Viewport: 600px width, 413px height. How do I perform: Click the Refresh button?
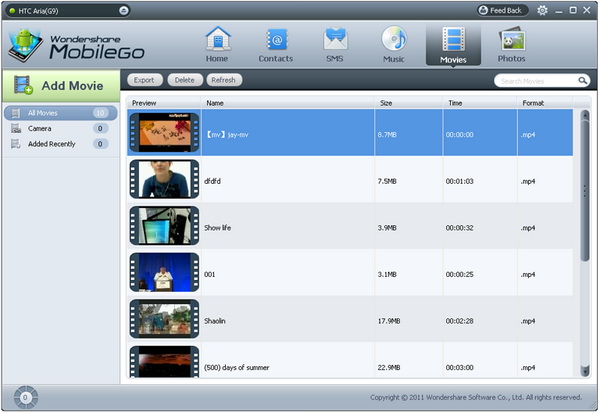(224, 80)
